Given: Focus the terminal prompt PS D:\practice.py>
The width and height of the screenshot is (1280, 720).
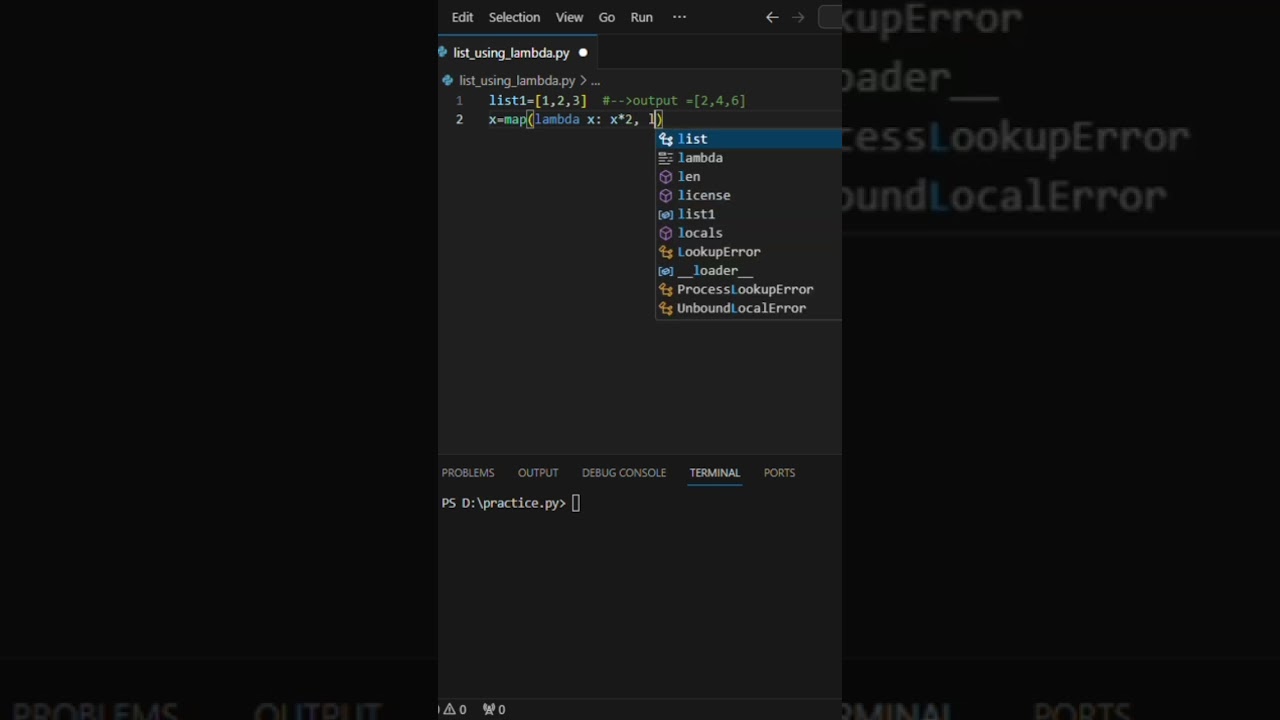Looking at the screenshot, I should [504, 503].
